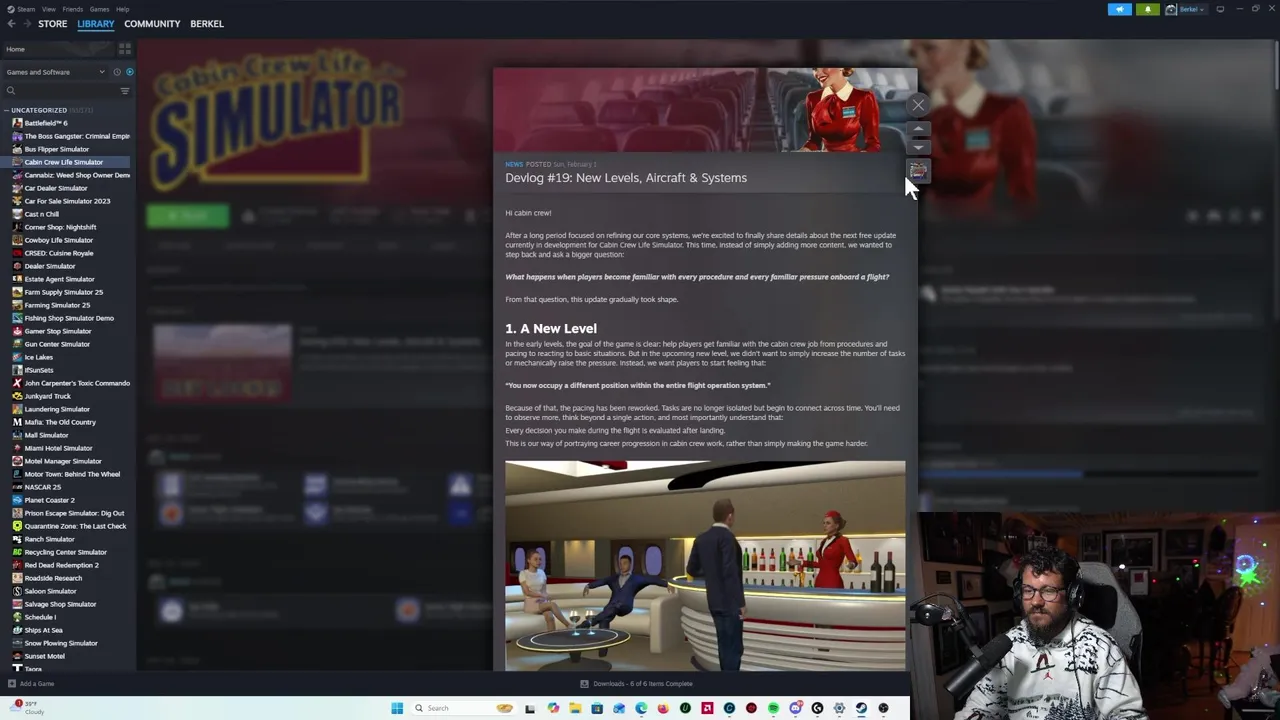1280x720 pixels.
Task: Open Windows Start menu
Action: 397,708
